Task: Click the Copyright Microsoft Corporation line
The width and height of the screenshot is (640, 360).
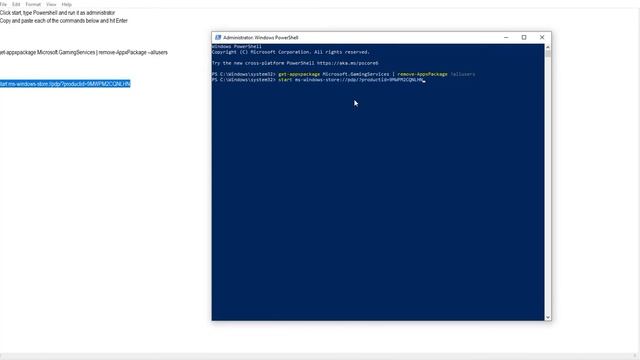Action: (x=291, y=52)
